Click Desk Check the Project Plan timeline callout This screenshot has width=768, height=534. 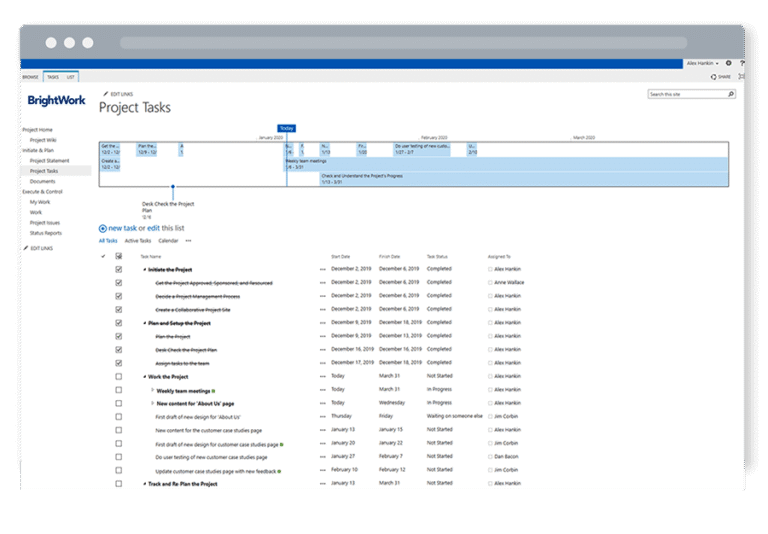coord(168,210)
